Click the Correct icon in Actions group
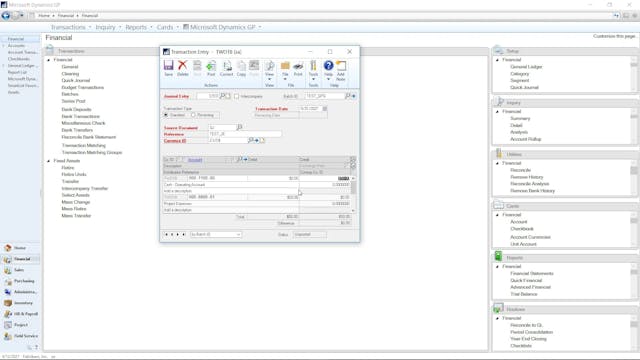The image size is (640, 360). click(x=227, y=68)
